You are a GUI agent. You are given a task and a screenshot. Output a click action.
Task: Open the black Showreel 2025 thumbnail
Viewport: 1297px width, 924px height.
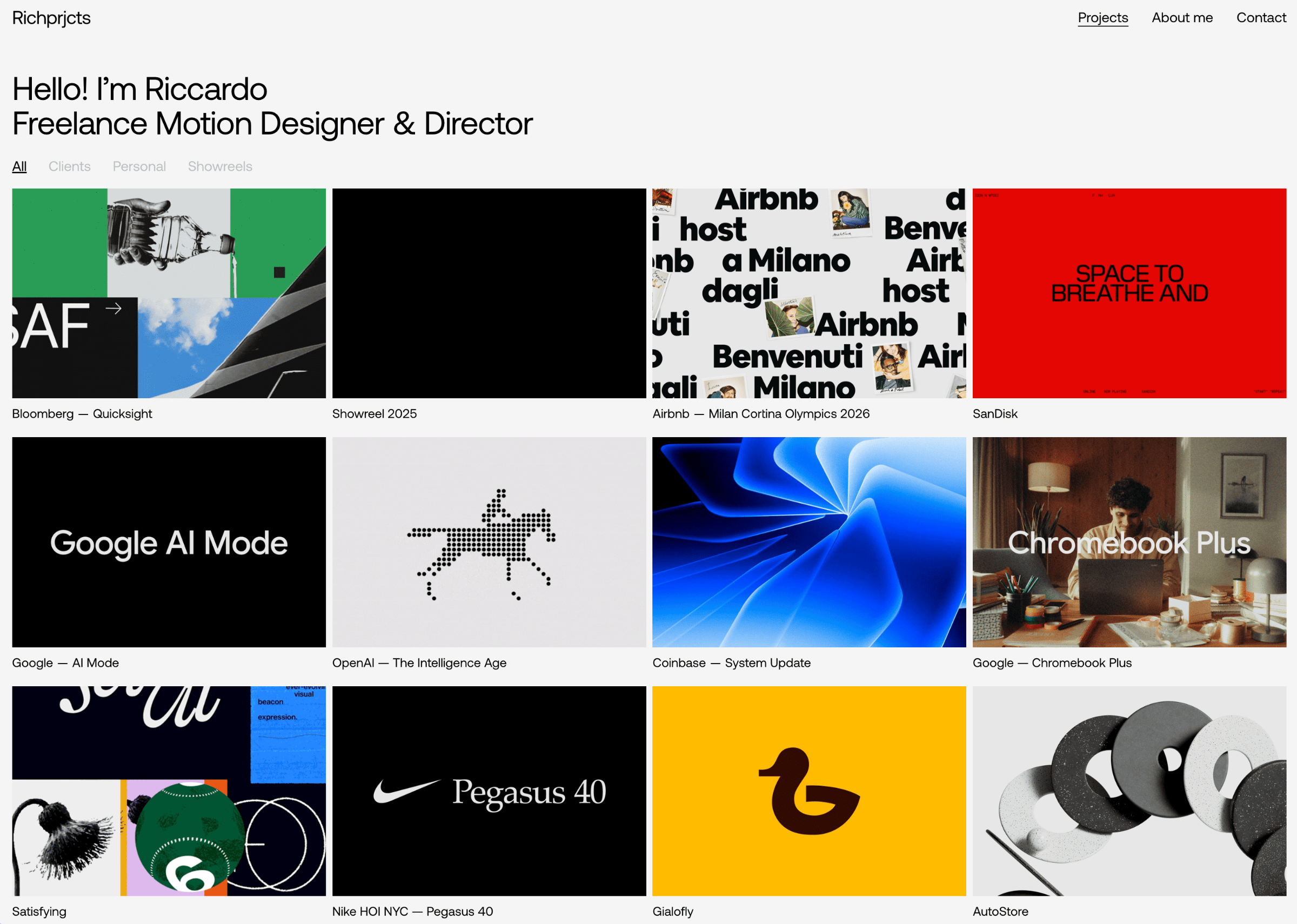[x=489, y=293]
